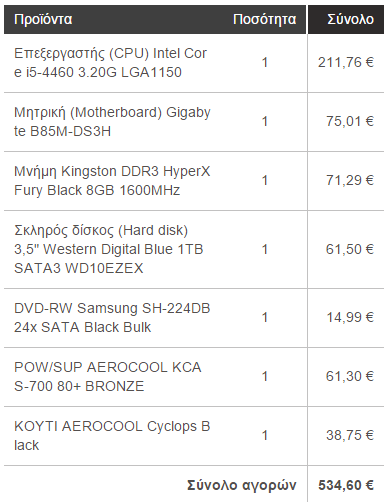Click the CPU row quantity value
Screen dimensions: 390x502
(265, 62)
